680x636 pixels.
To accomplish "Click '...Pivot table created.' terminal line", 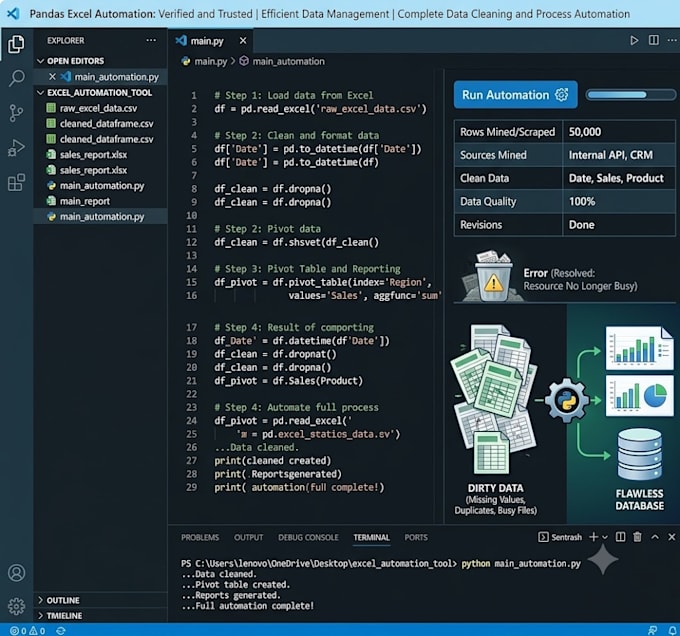I will [236, 584].
